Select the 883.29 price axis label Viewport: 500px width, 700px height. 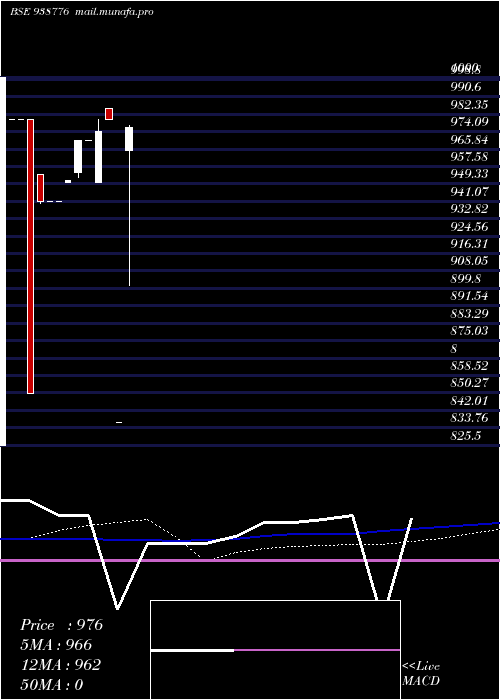[x=469, y=314]
